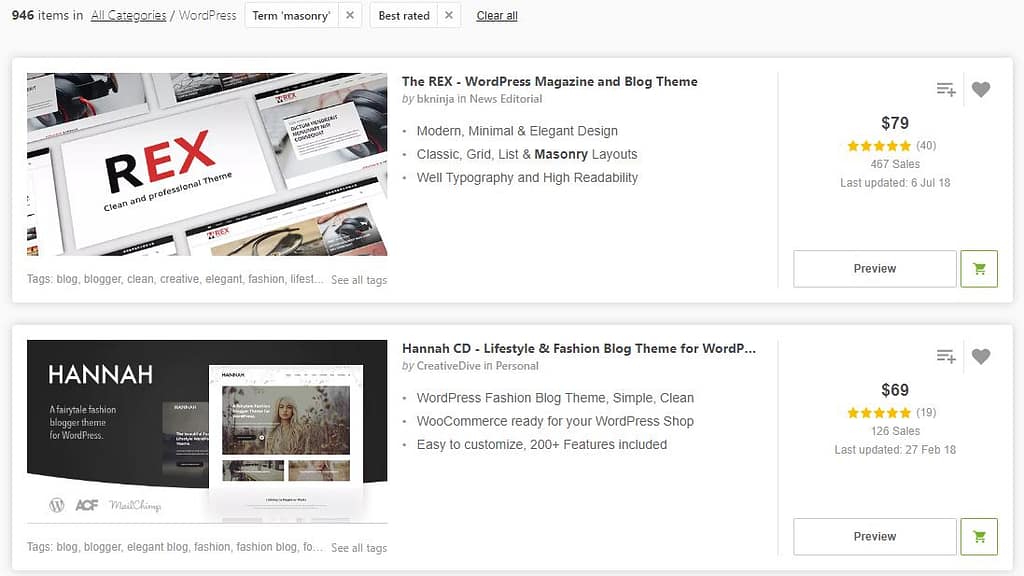Add Hannah CD theme to cart
Viewport: 1024px width, 576px height.
click(x=979, y=536)
